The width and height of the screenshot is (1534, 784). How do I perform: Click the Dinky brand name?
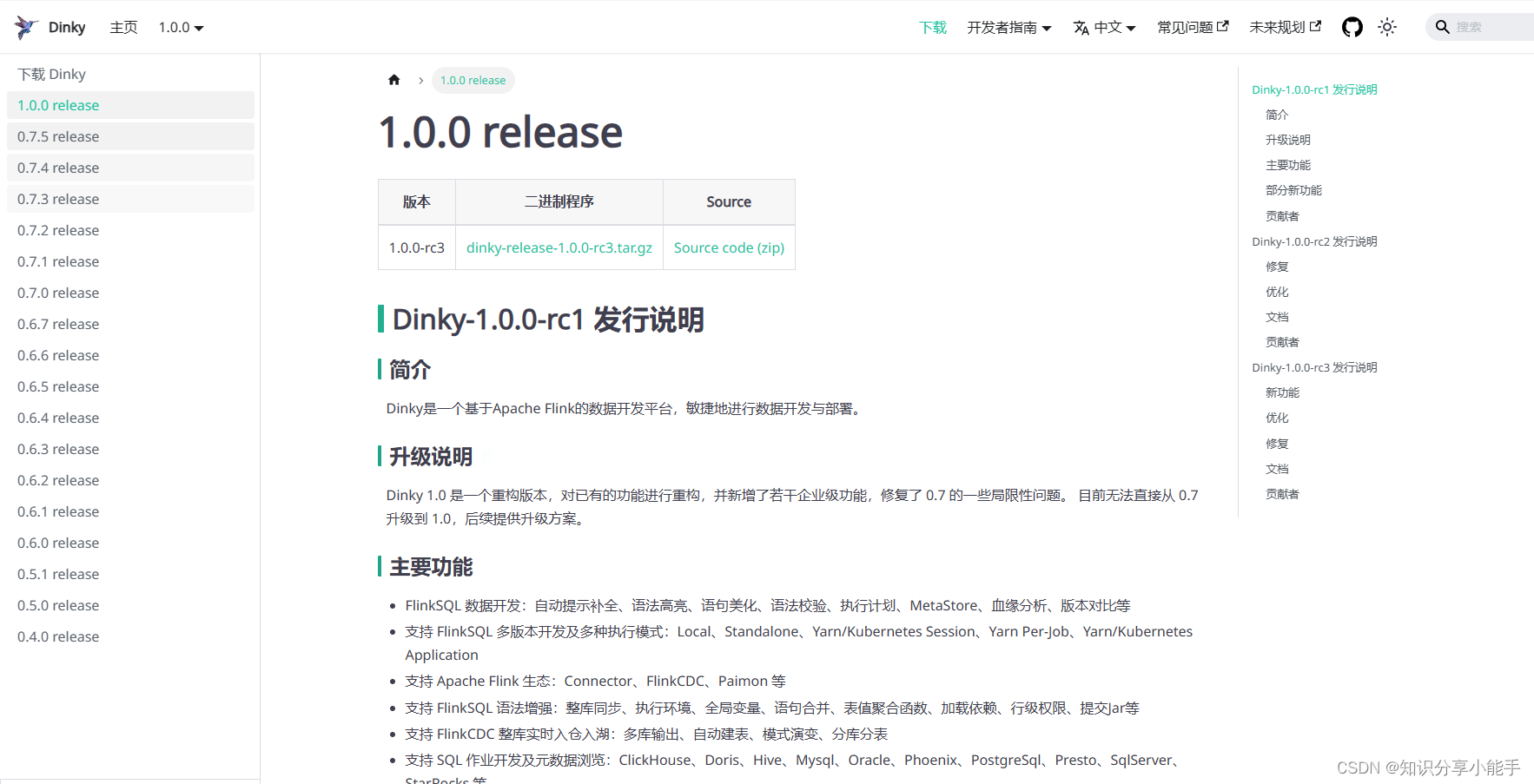coord(67,27)
